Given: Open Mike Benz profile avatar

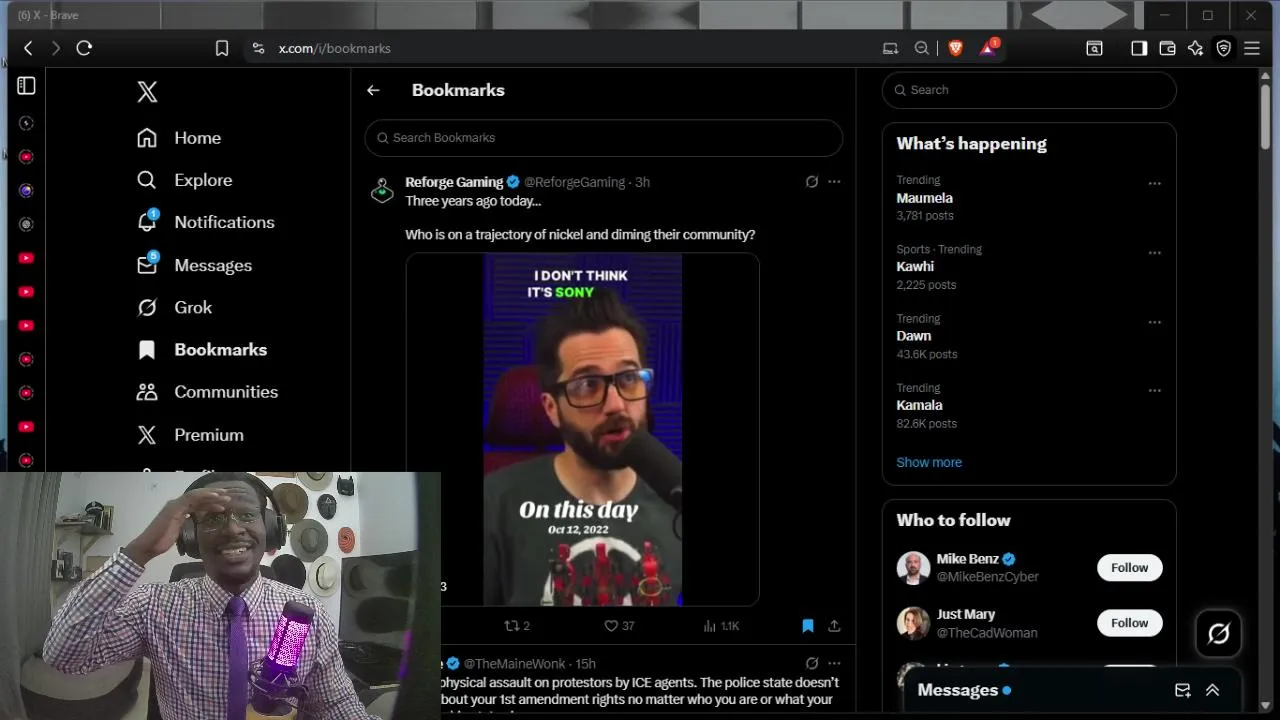Looking at the screenshot, I should click(x=913, y=568).
